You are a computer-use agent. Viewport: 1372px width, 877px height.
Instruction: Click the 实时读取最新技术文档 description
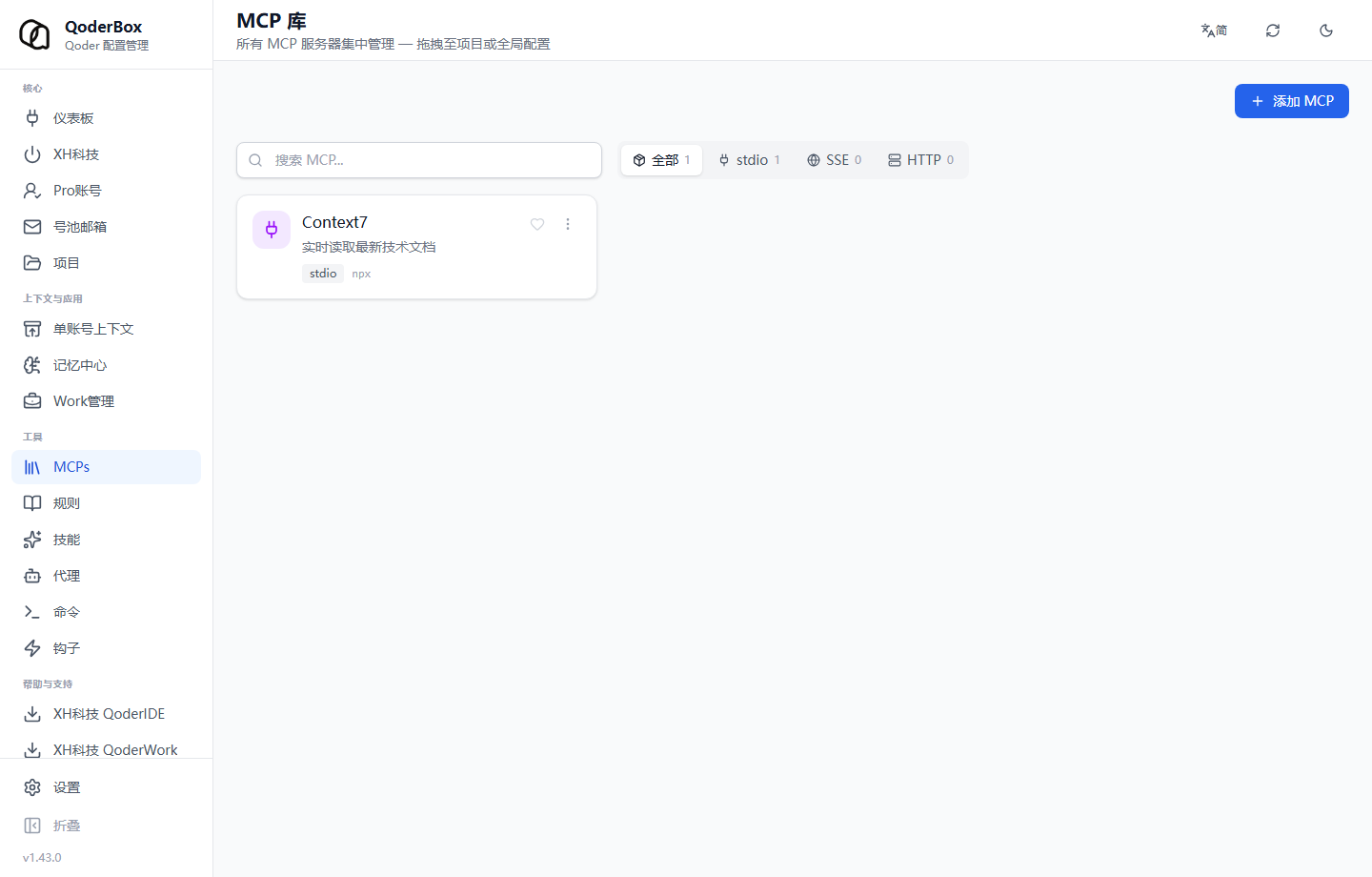[369, 247]
